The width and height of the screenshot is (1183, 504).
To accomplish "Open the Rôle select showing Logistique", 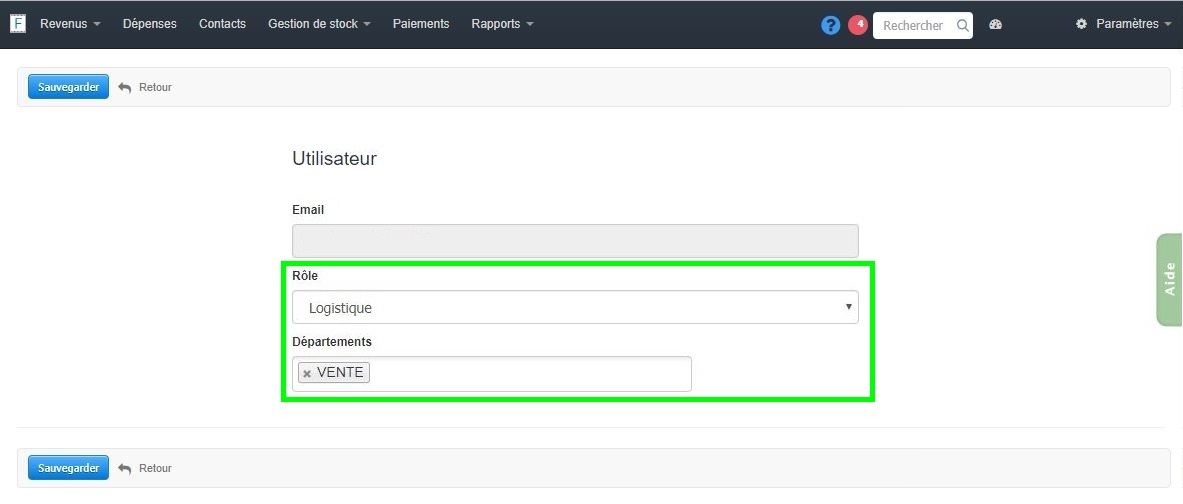I will 575,307.
